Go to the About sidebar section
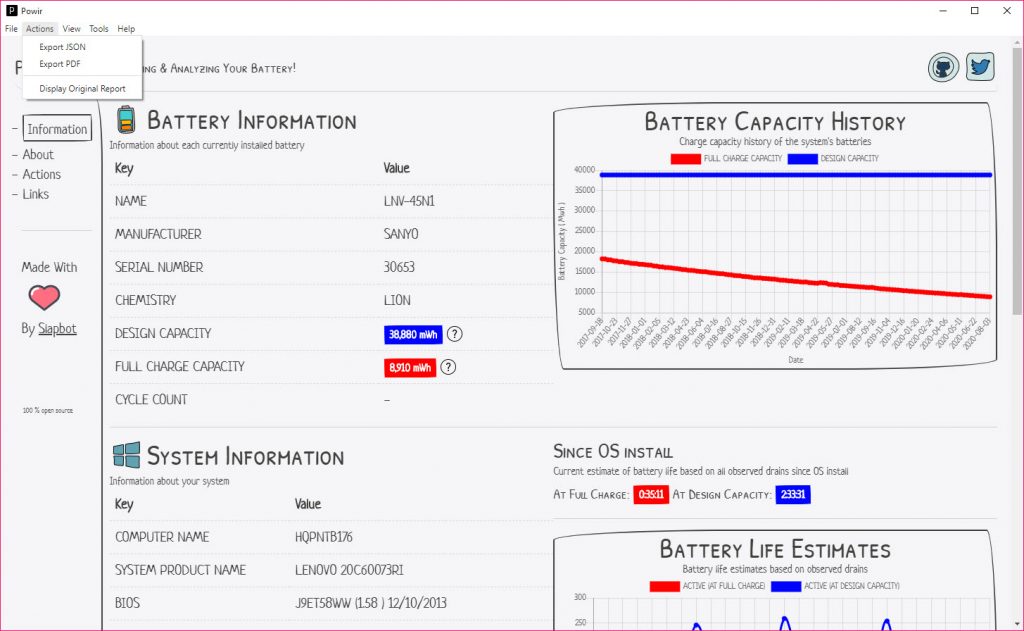 38,155
